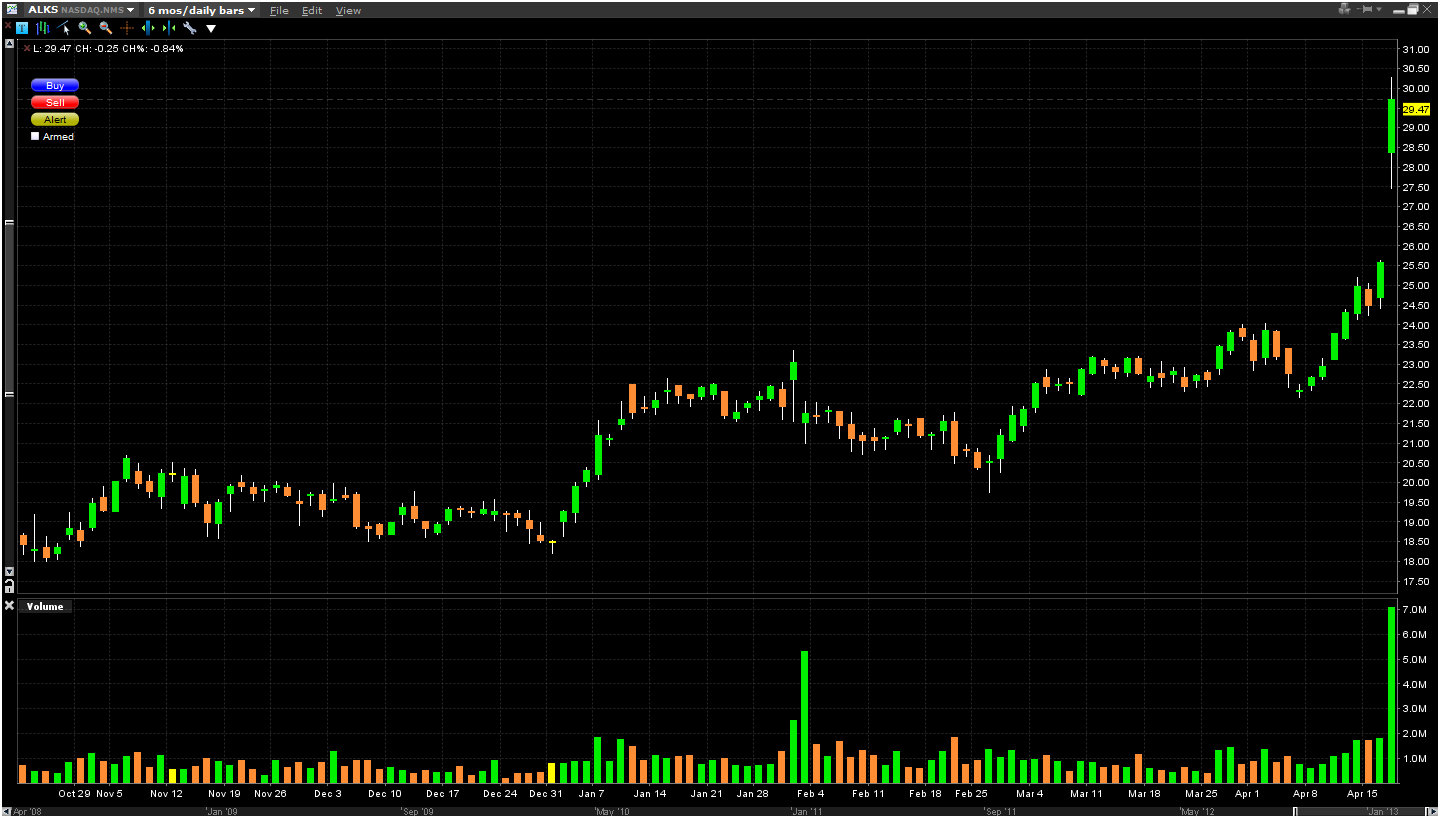Toggle the Armed checkbox
Image resolution: width=1440 pixels, height=818 pixels.
click(x=36, y=136)
